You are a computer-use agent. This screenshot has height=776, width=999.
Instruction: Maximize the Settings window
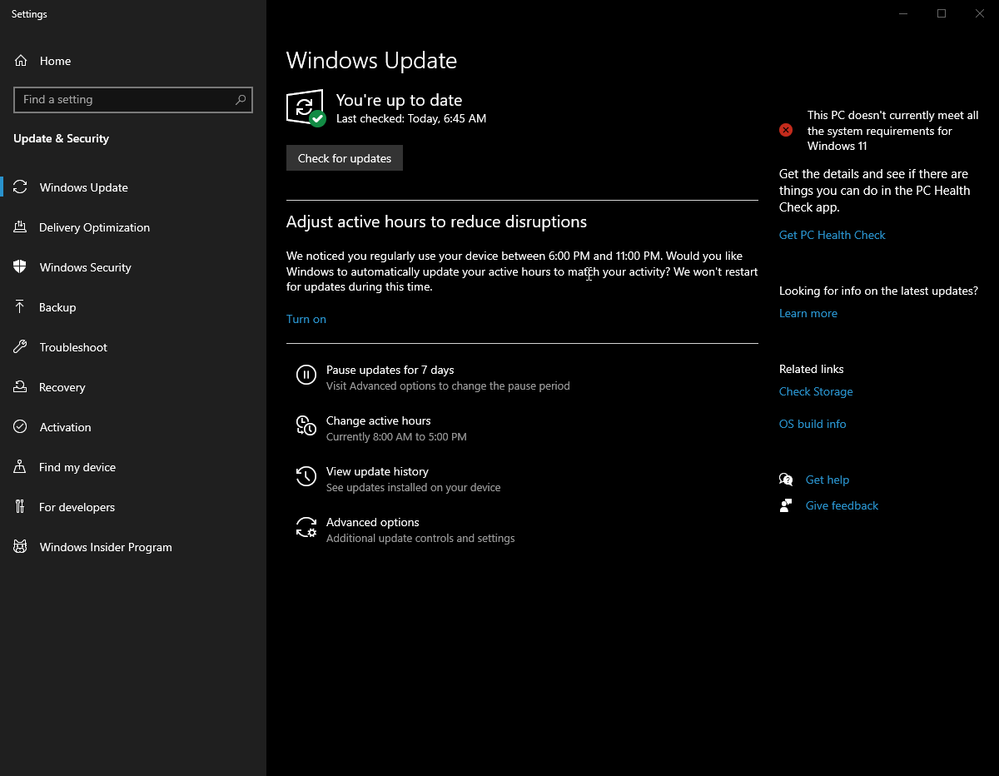tap(941, 13)
